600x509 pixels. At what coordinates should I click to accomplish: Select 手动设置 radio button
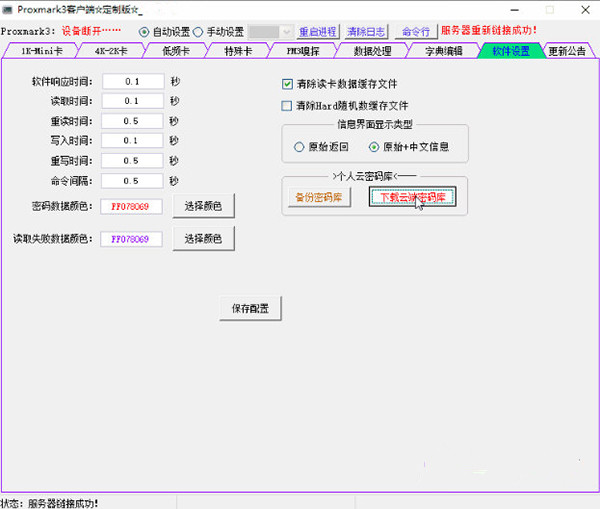(197, 31)
